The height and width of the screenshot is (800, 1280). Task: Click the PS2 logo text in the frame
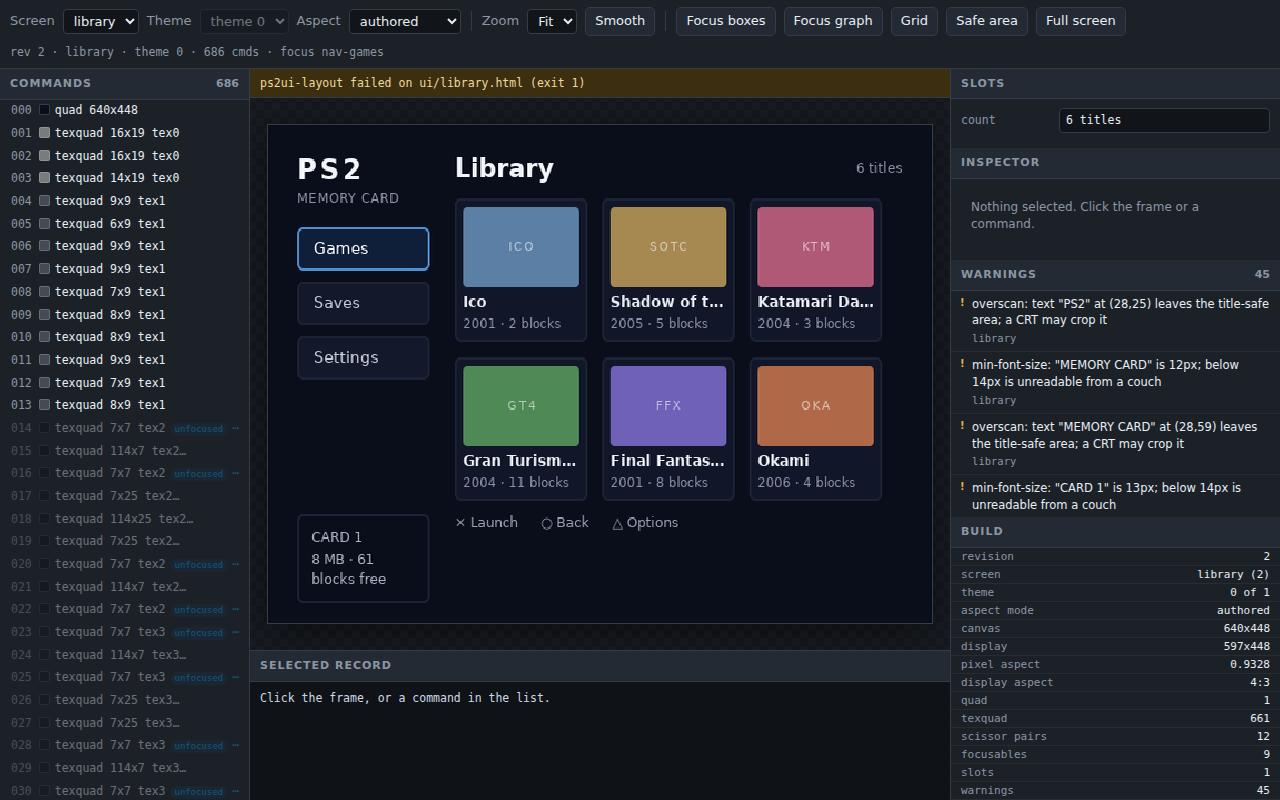point(329,169)
